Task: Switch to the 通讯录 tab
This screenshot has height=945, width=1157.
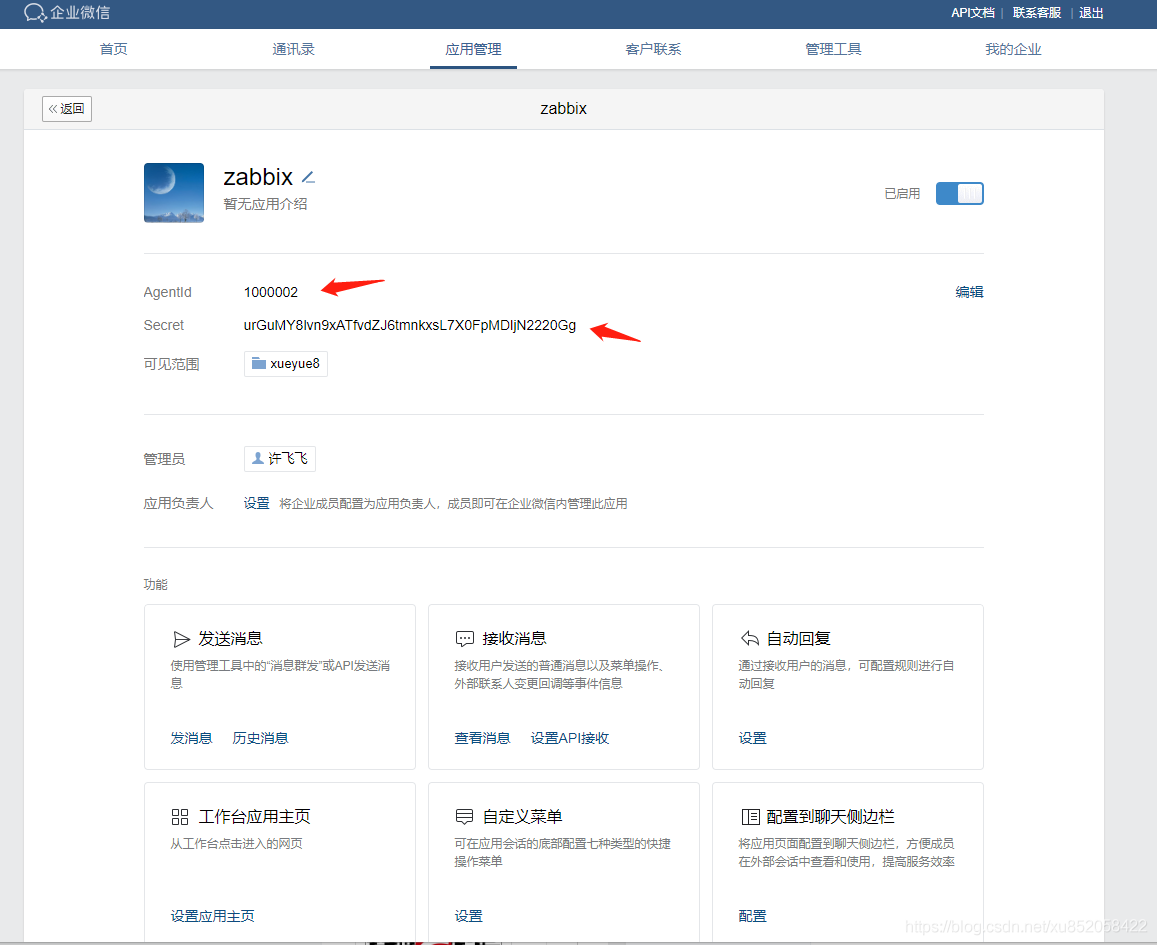Action: [x=294, y=49]
